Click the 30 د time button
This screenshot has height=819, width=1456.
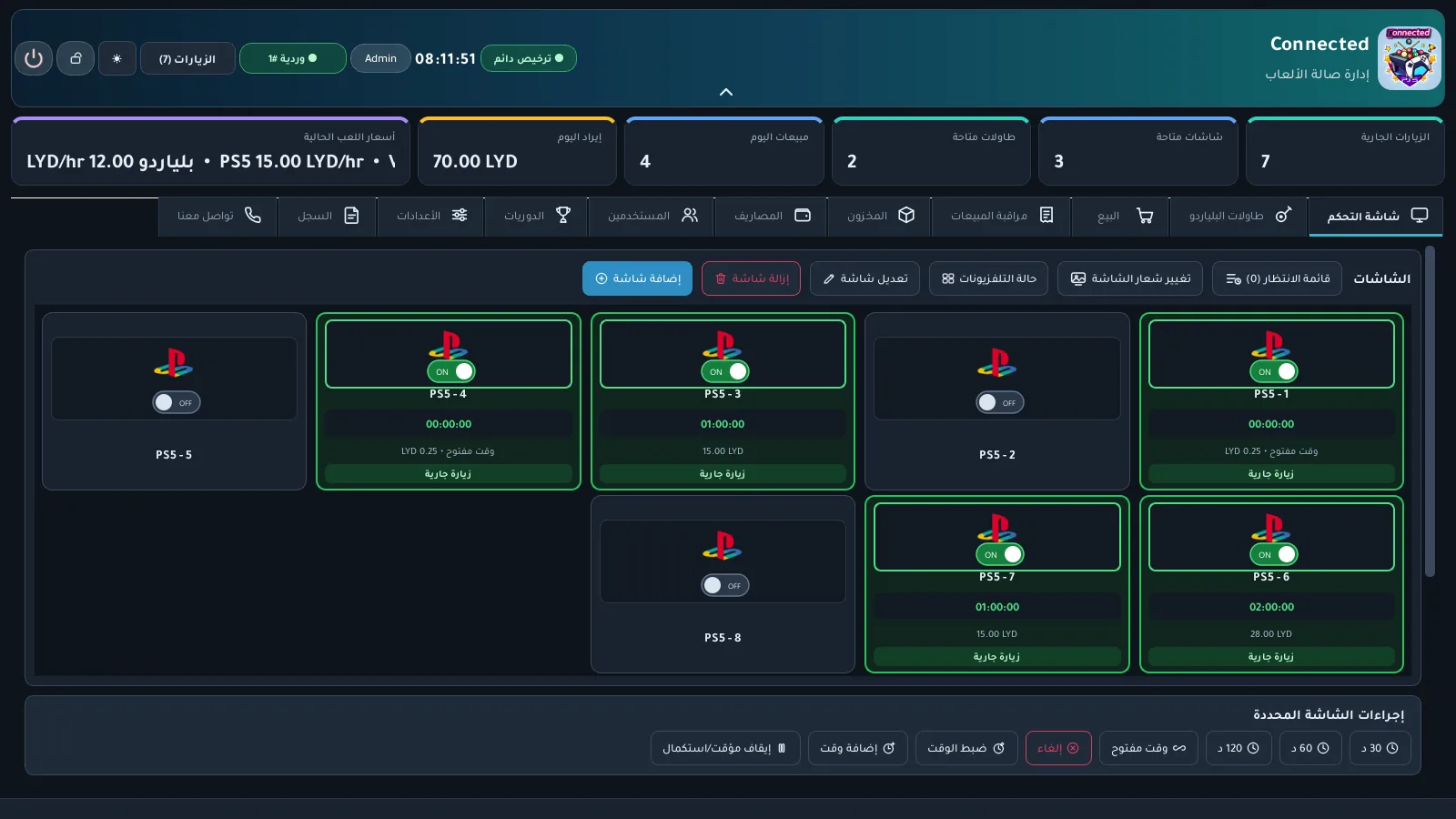point(1380,748)
